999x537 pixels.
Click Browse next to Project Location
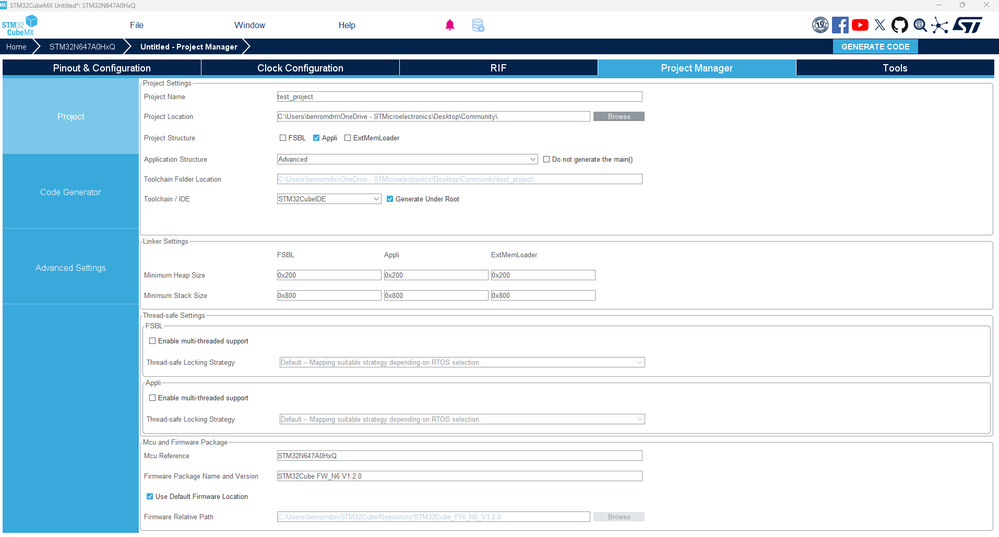[619, 117]
